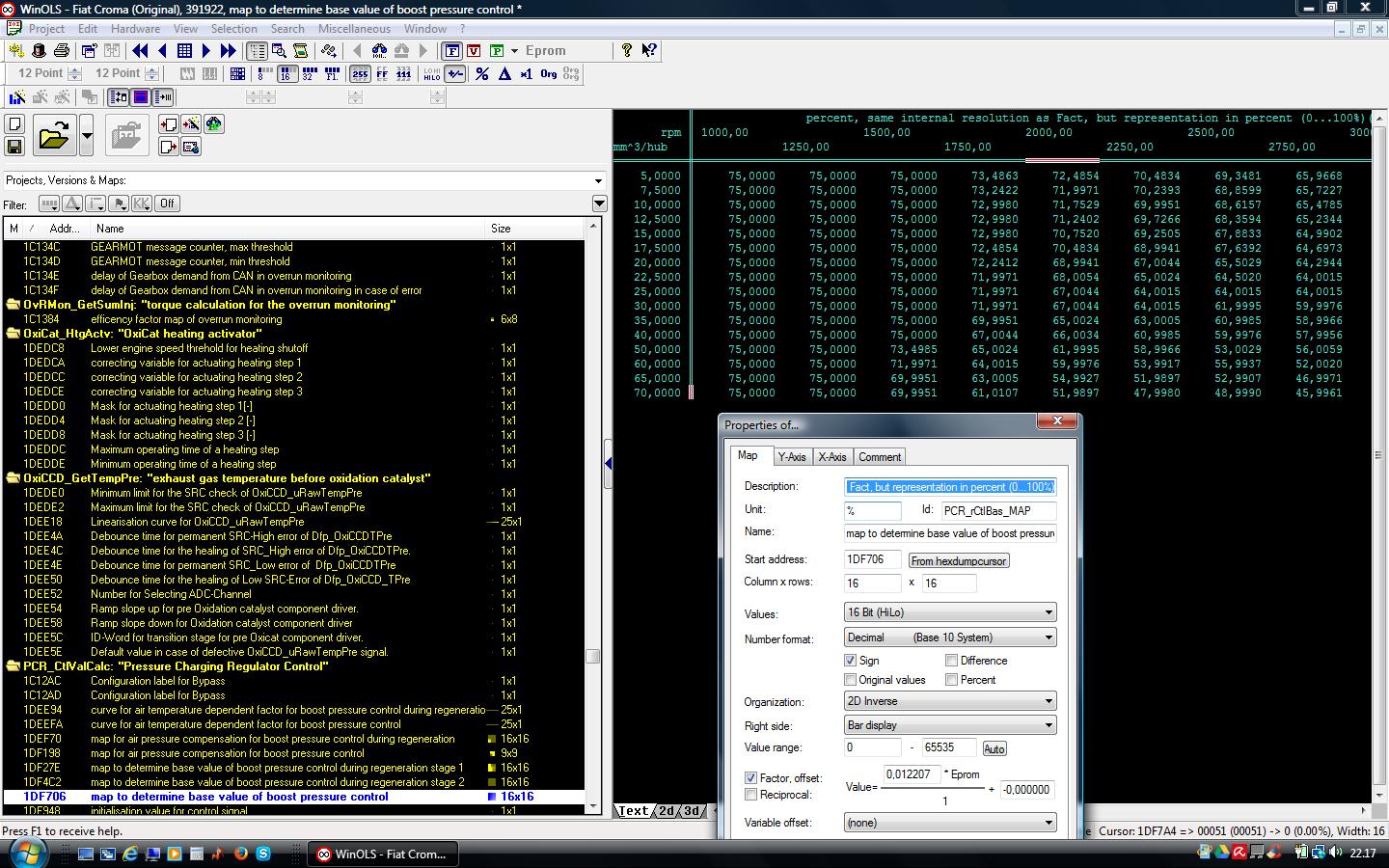Toggle the Factor, offset checkbox
Image resolution: width=1389 pixels, height=868 pixels.
tap(750, 777)
